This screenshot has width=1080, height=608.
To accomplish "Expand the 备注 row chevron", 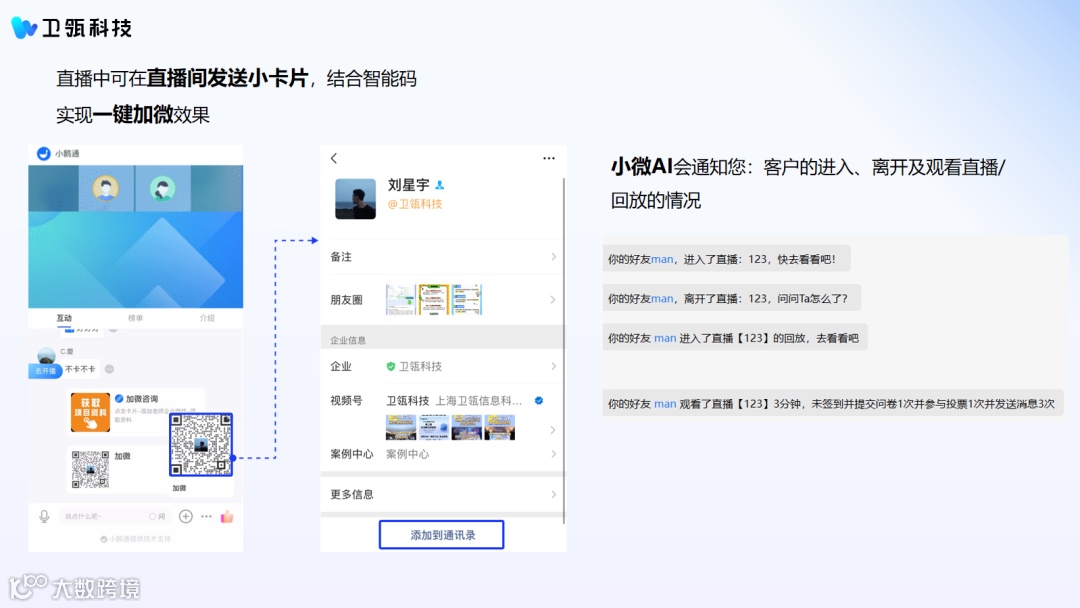I will (553, 257).
